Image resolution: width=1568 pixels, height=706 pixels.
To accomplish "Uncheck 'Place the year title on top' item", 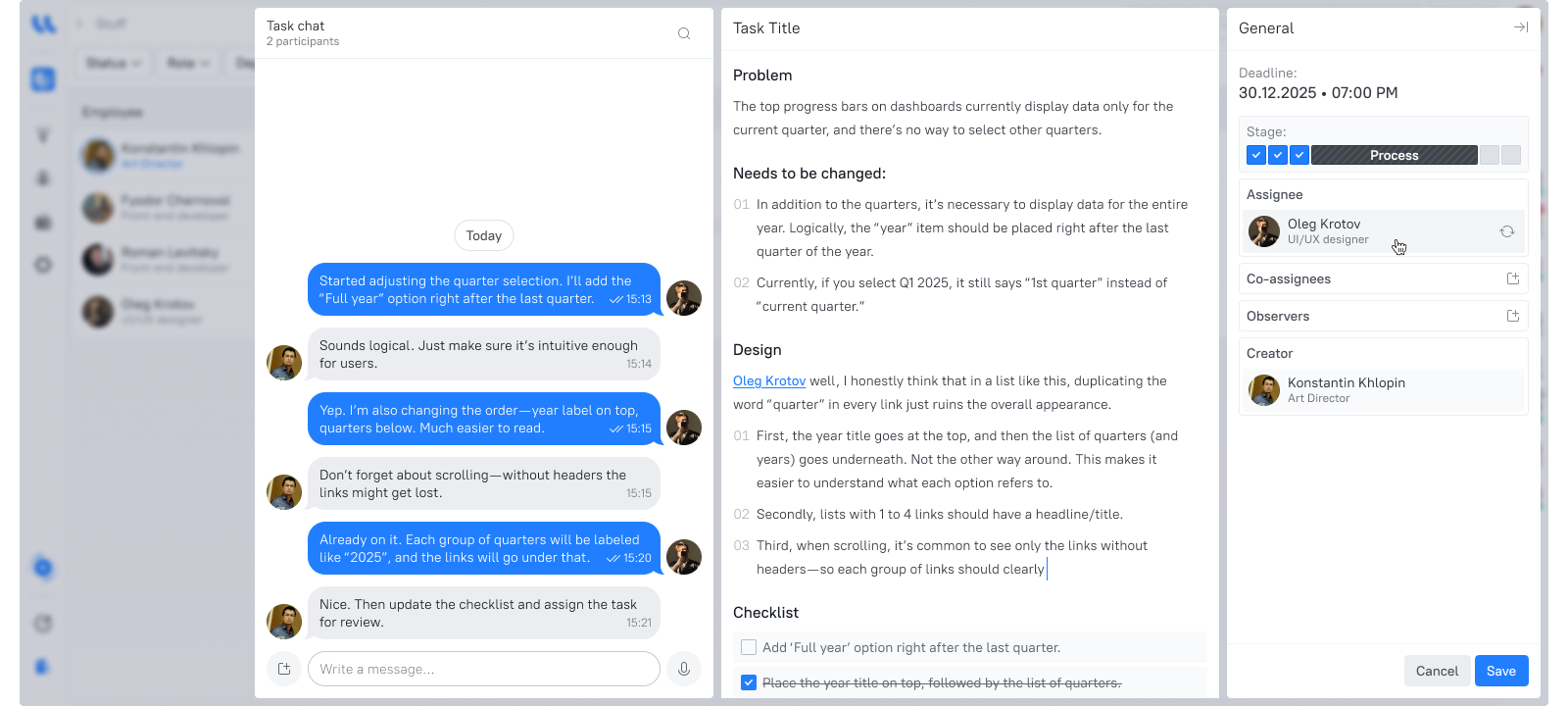I will [x=749, y=682].
